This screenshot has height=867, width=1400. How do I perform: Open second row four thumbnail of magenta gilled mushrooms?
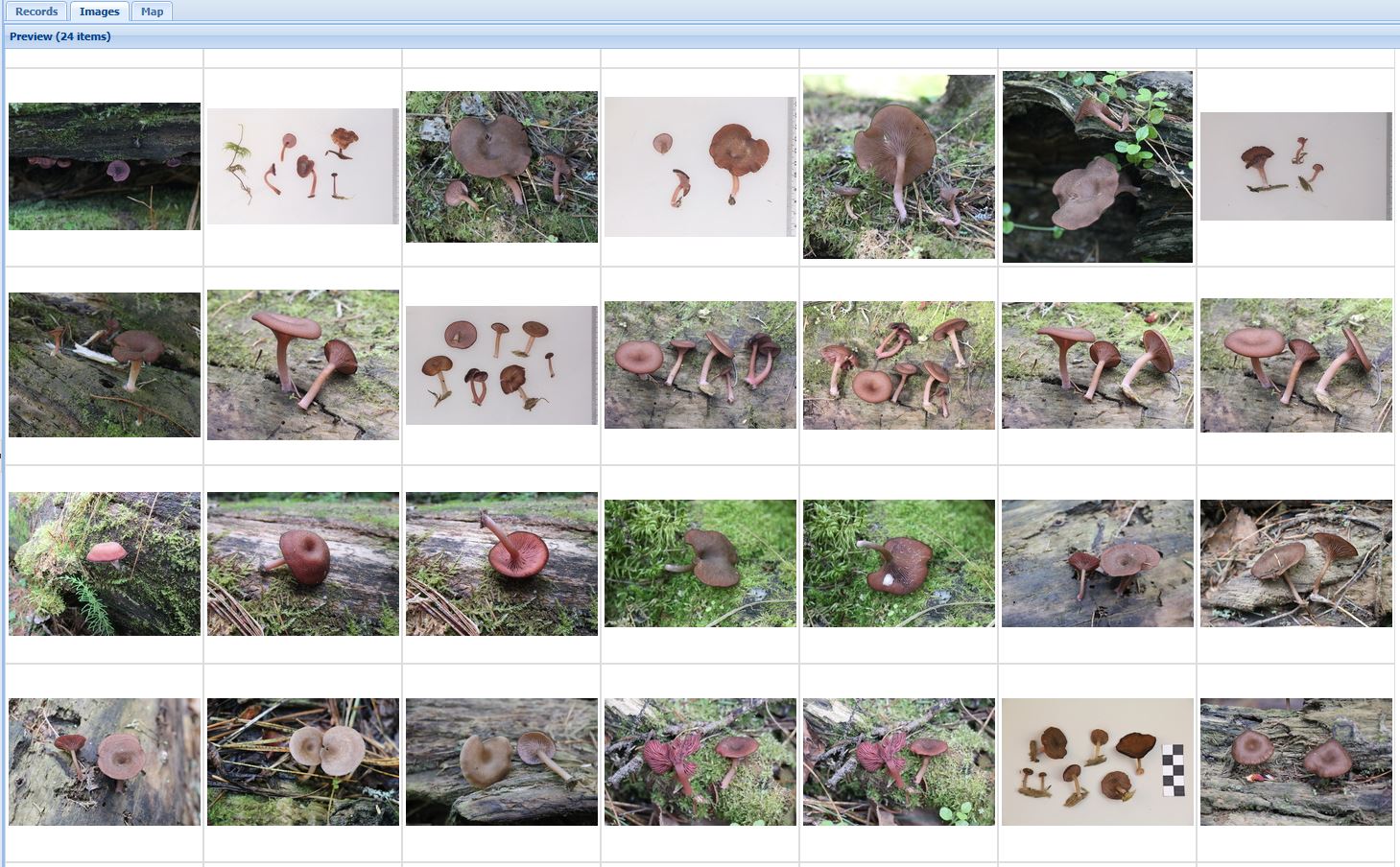tap(899, 762)
